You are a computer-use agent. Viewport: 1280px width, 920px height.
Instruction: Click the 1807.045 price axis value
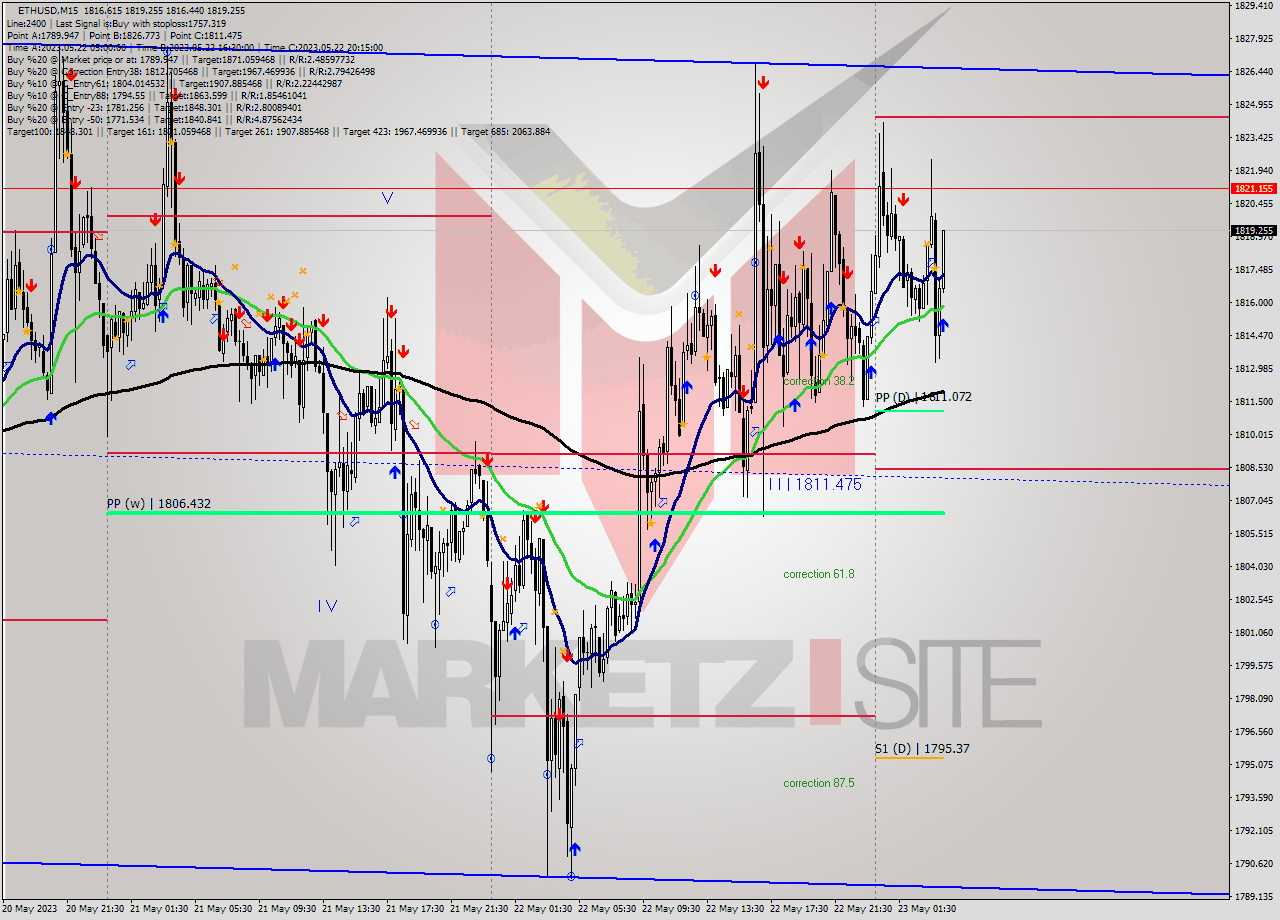click(x=1253, y=500)
